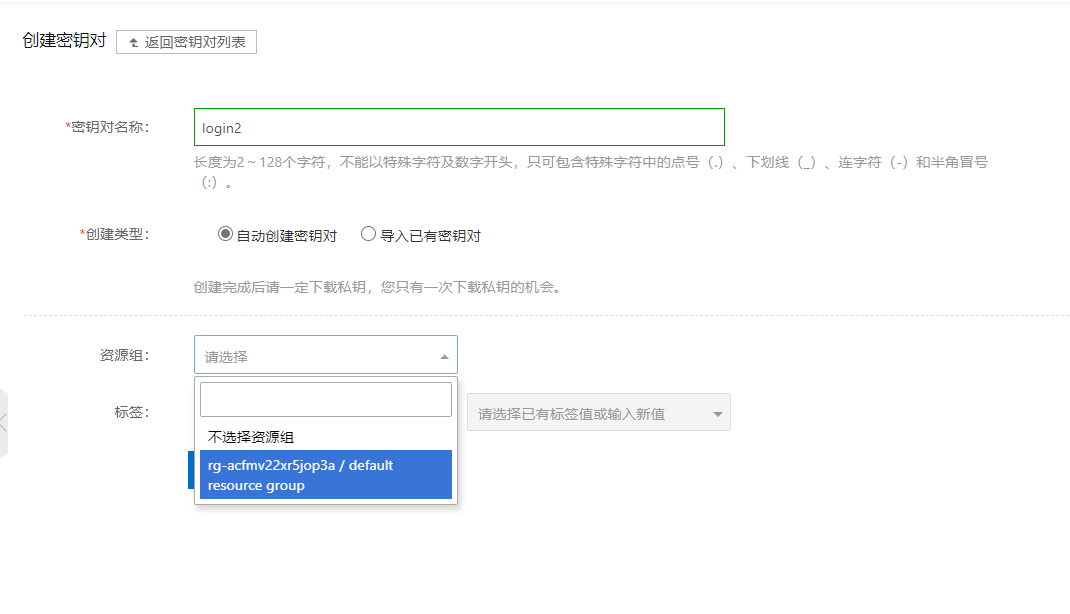Choose the 不选择资源组 option
Image resolution: width=1070 pixels, height=614 pixels.
pos(326,437)
